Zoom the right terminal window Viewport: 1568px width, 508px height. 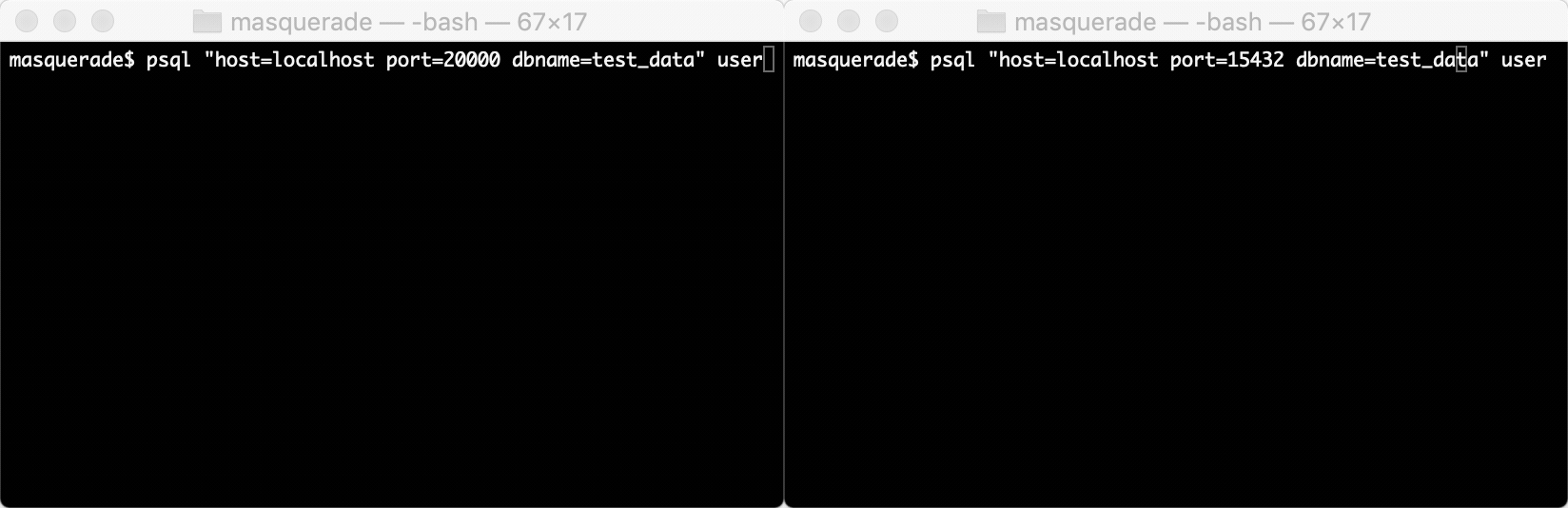[x=887, y=21]
